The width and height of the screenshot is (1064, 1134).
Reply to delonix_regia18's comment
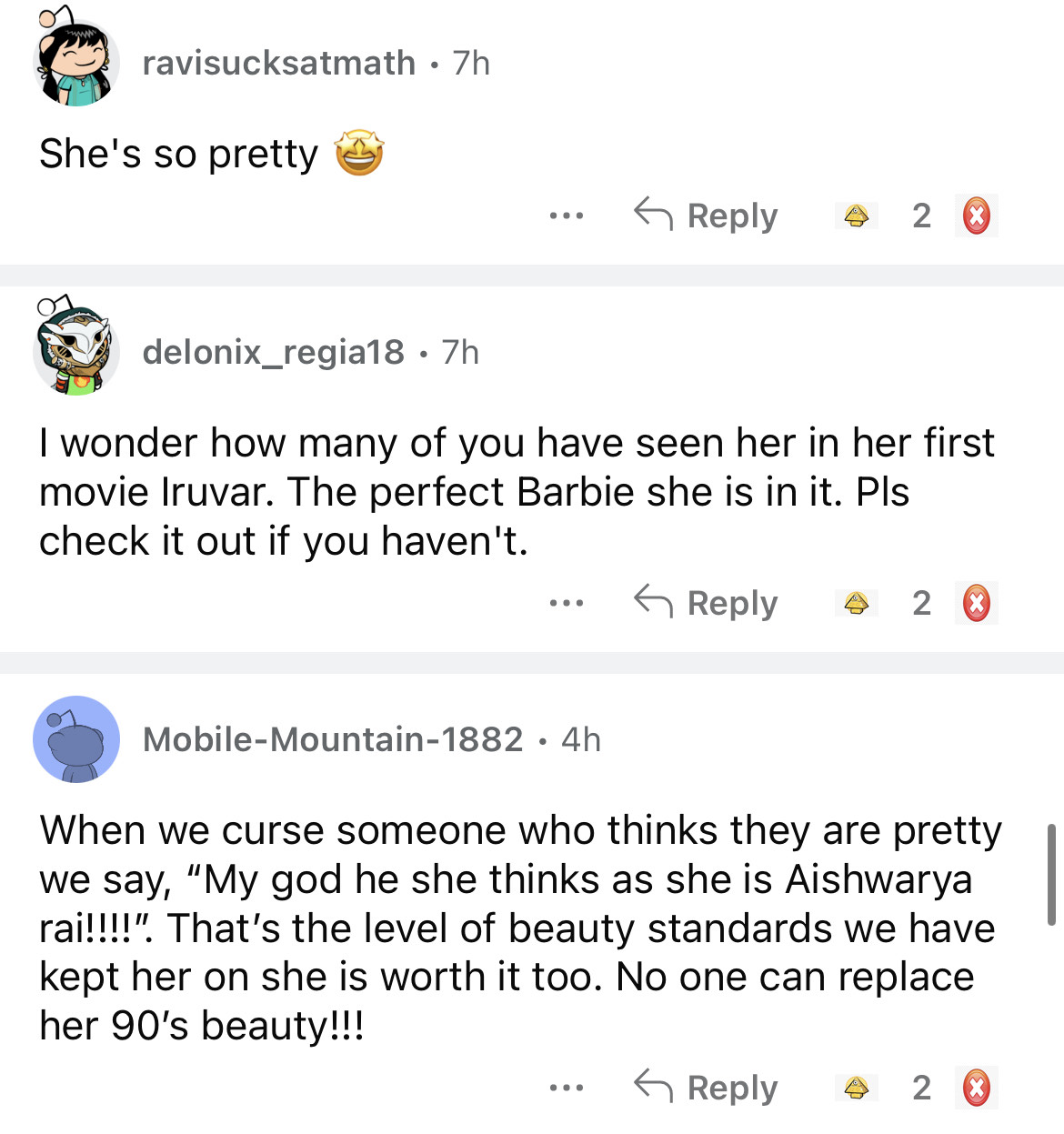click(x=707, y=603)
